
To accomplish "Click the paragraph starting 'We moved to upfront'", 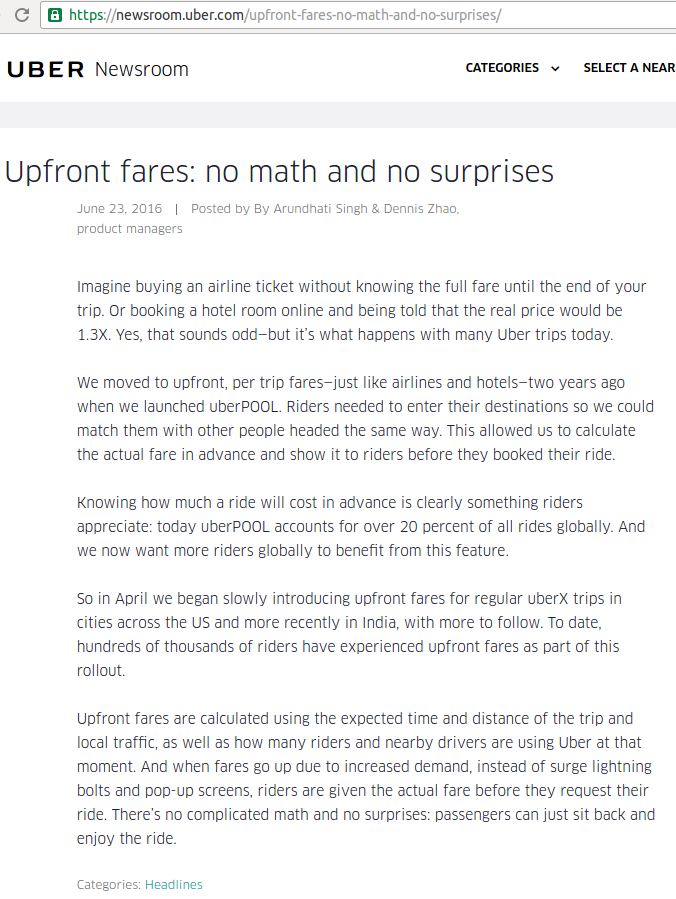I will (x=365, y=419).
